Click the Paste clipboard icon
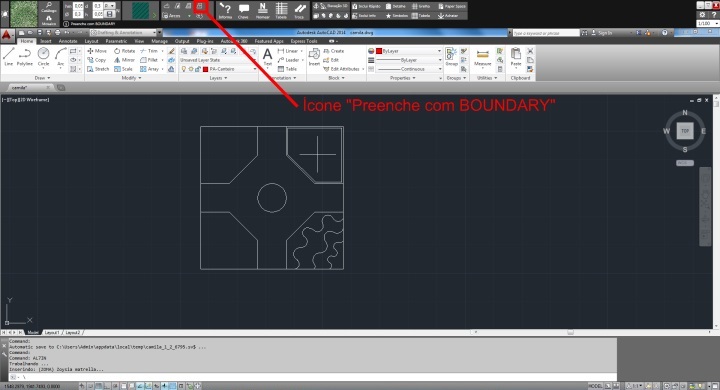Screen dimensions: 720x390 pos(516,58)
